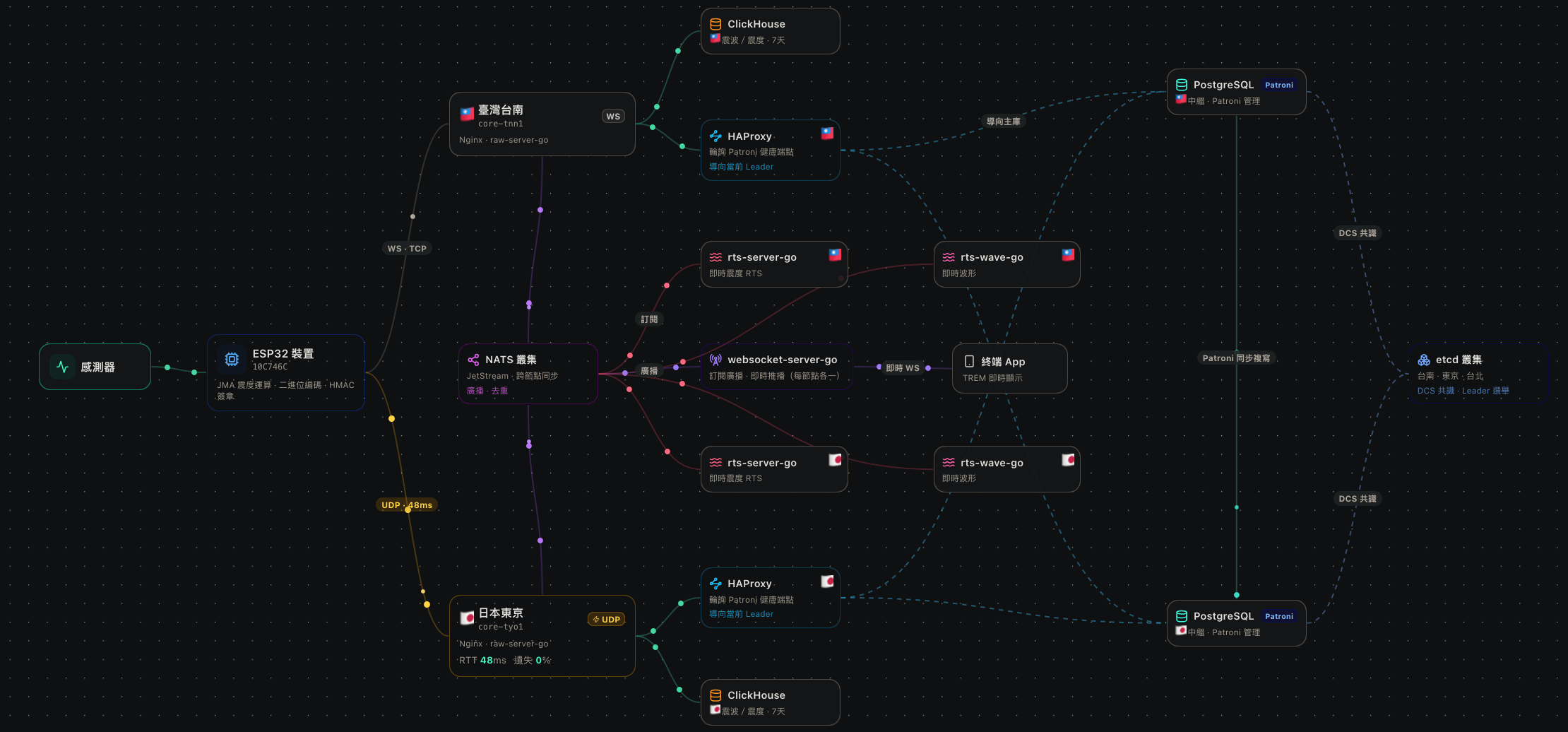The width and height of the screenshot is (1568, 732).
Task: Click DCS 共識 · Leader 選舉 text on etcd
Action: 1463,391
